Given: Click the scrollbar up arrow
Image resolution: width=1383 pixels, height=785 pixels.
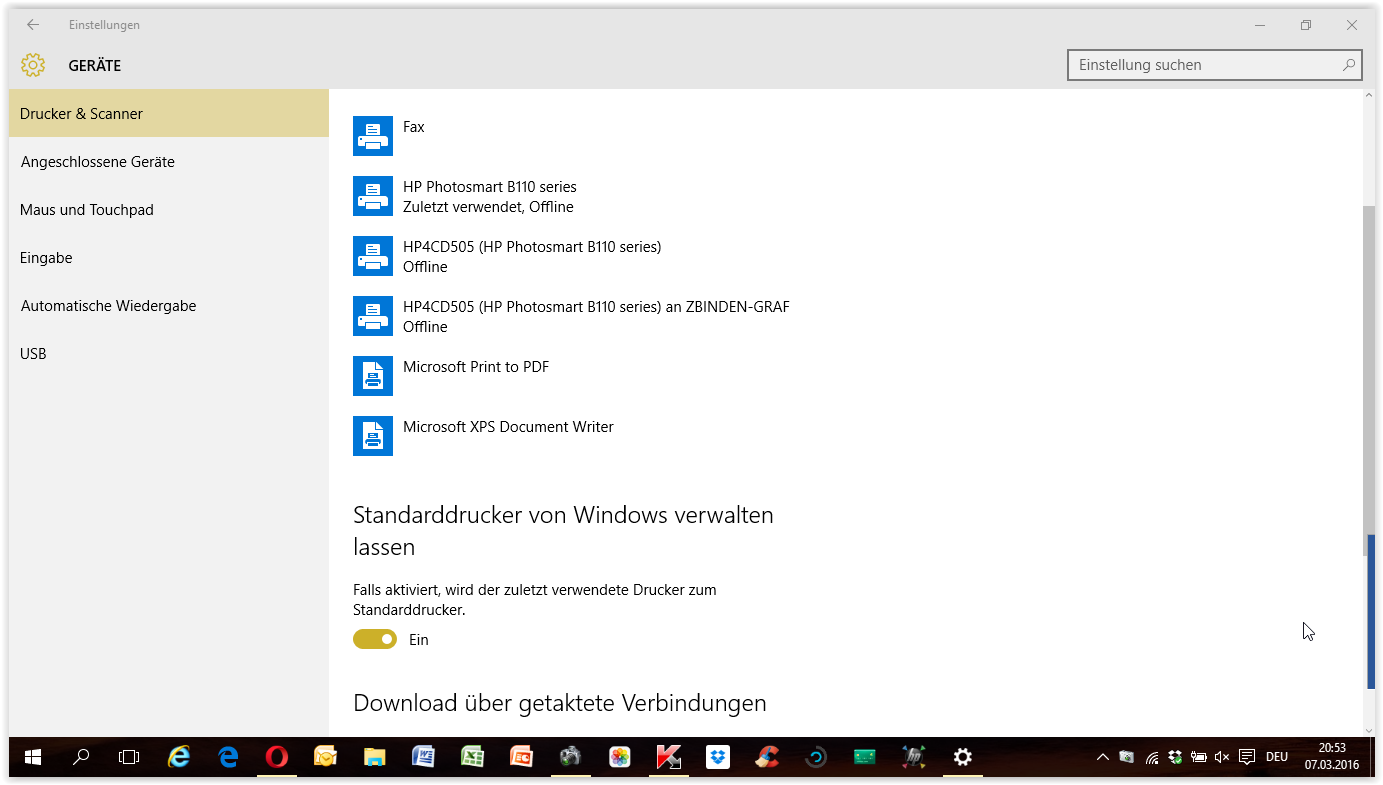Looking at the screenshot, I should (x=1370, y=96).
